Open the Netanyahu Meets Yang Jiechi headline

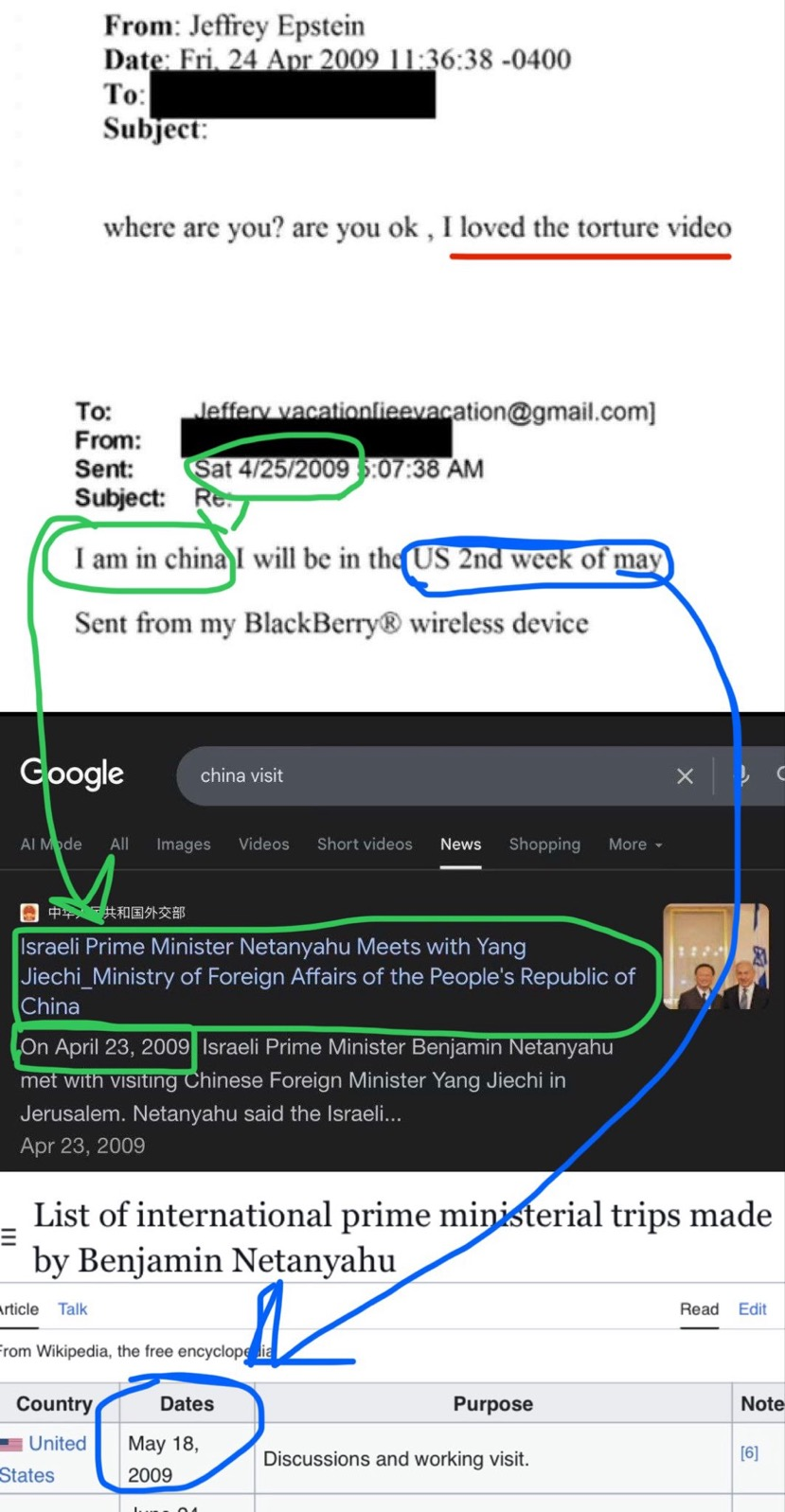[x=328, y=976]
